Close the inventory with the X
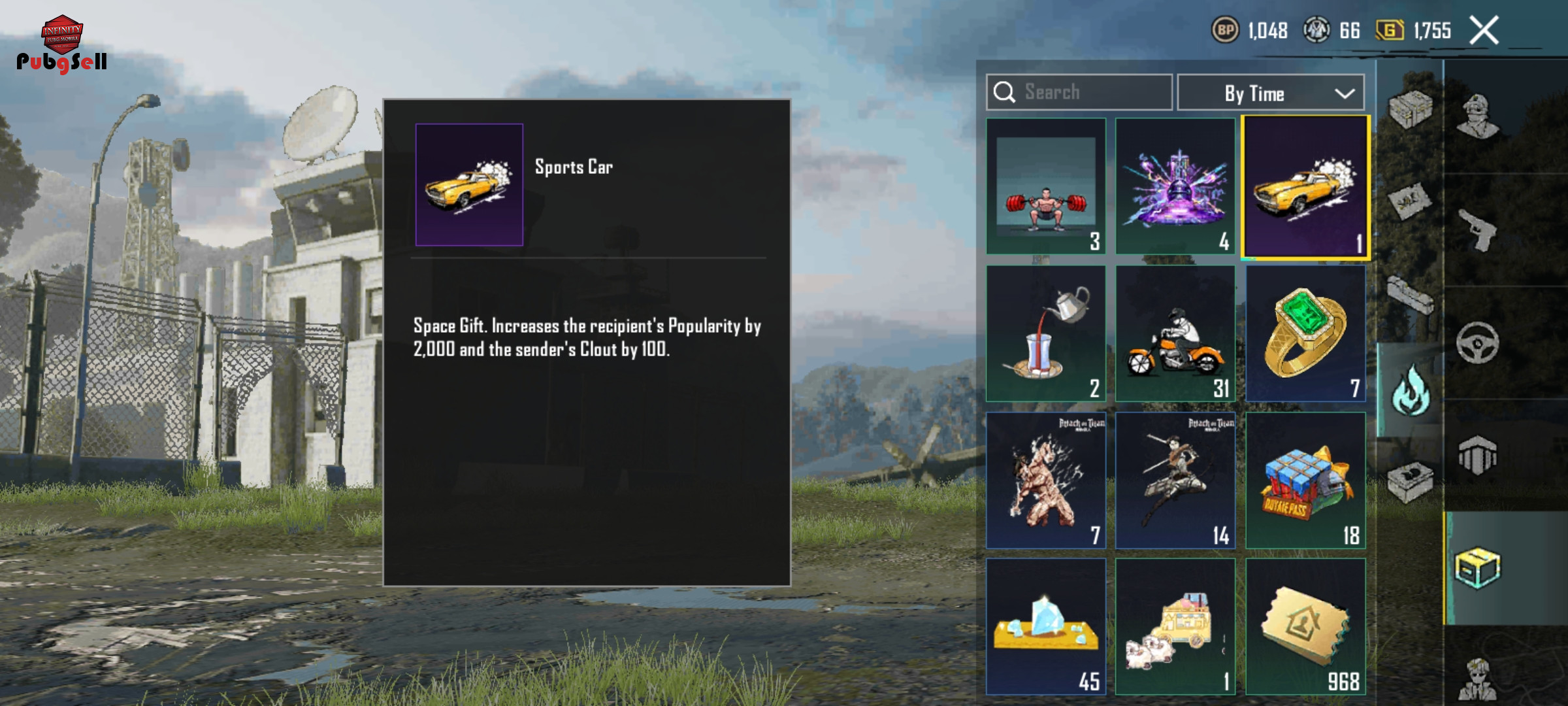This screenshot has width=1568, height=706. 1484,30
